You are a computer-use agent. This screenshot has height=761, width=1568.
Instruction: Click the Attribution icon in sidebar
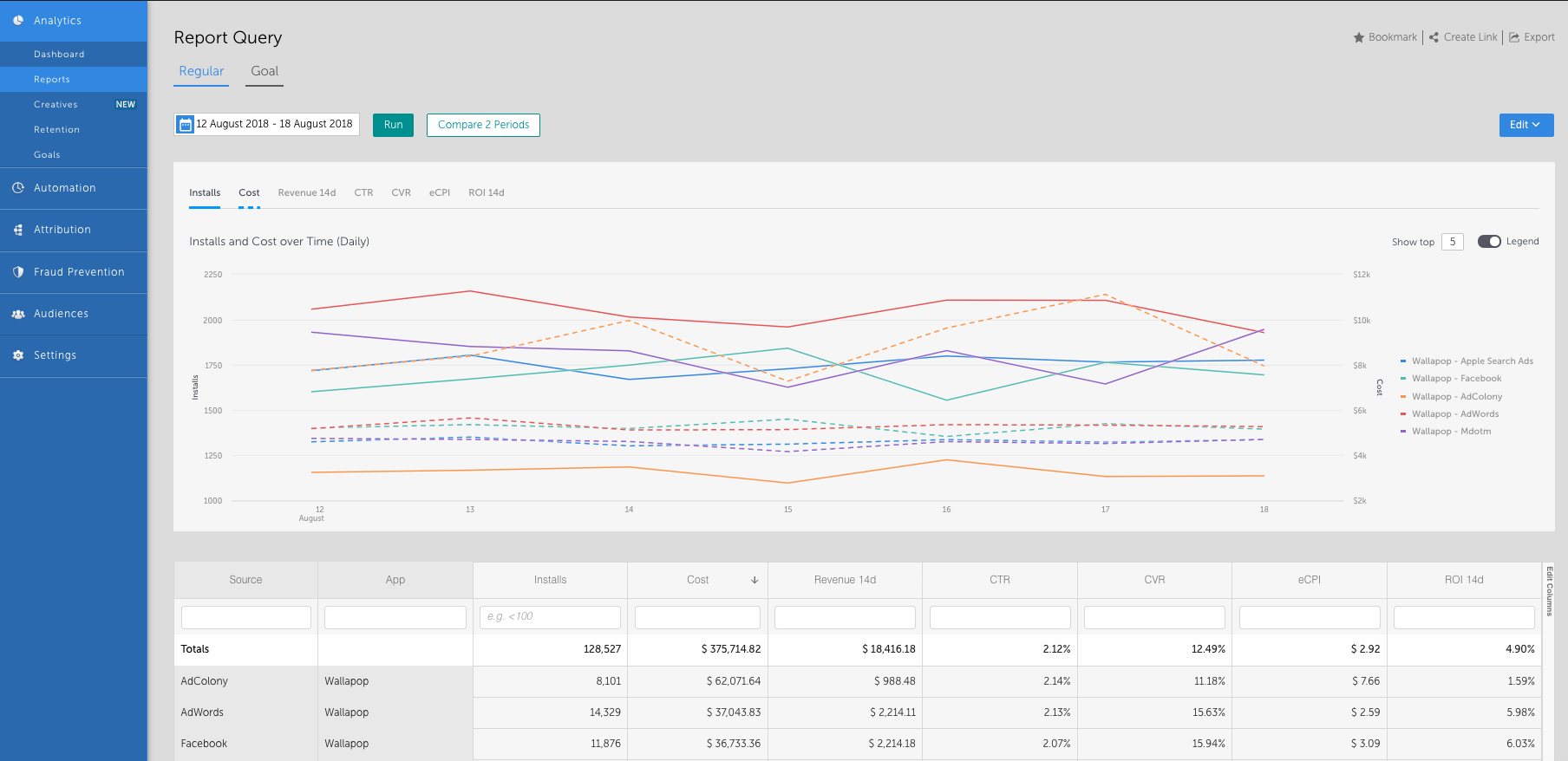pyautogui.click(x=18, y=230)
